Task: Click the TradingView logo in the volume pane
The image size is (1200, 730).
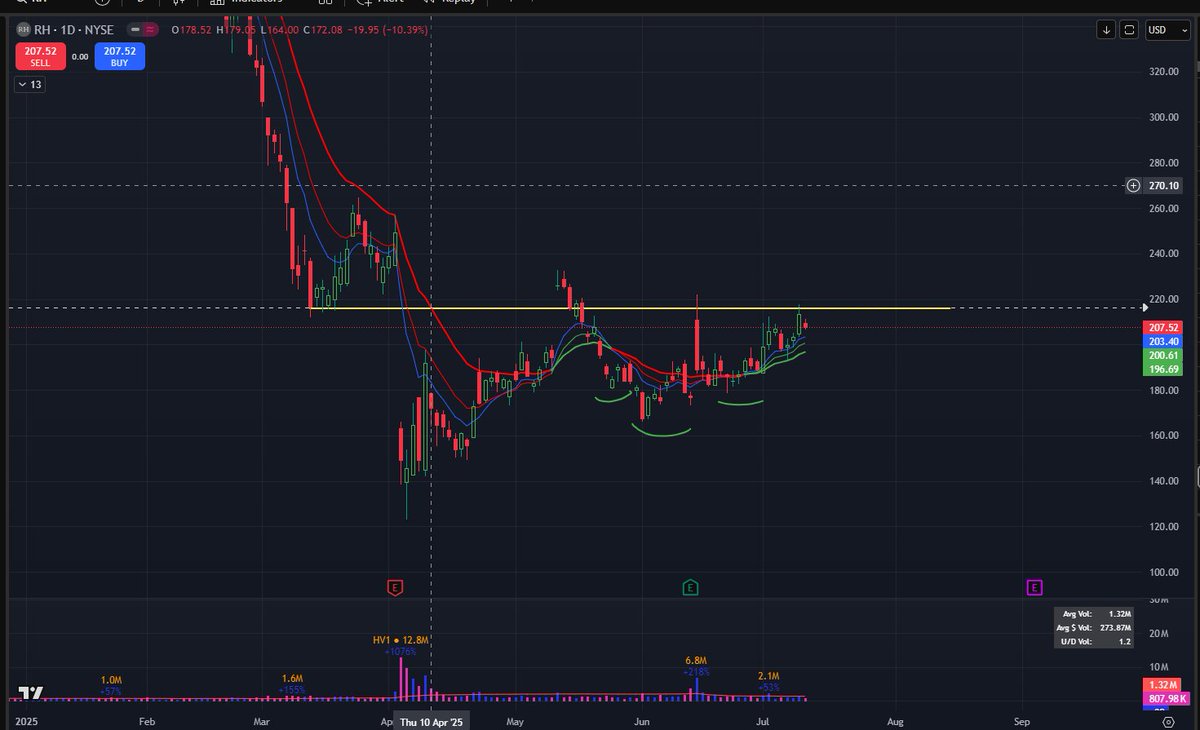Action: click(x=32, y=694)
